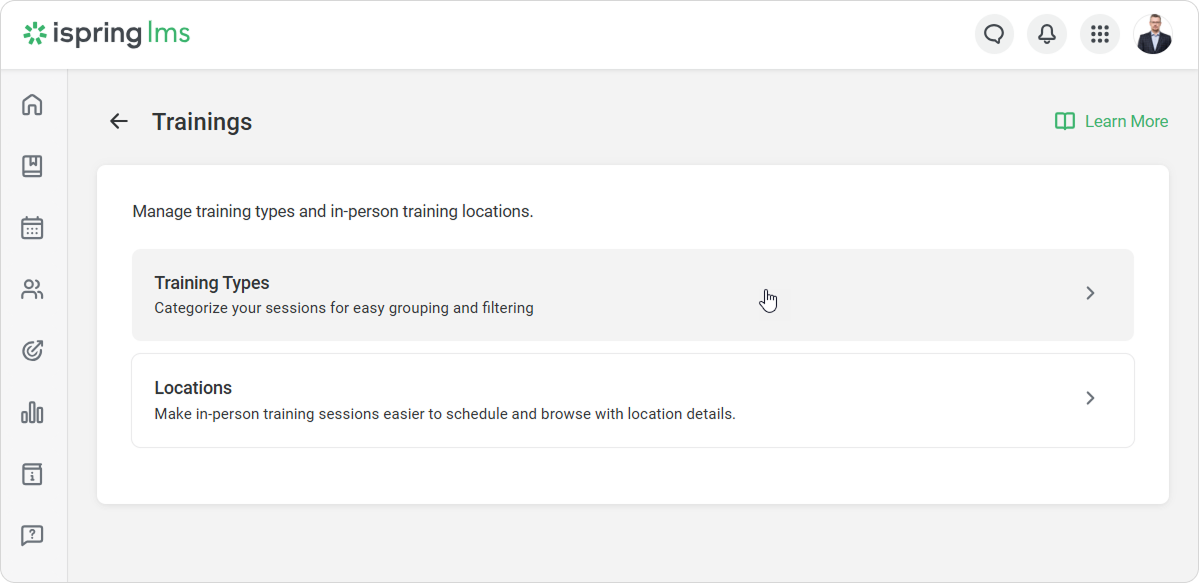The height and width of the screenshot is (583, 1199).
Task: Open the calendar icon in sidebar
Action: pos(32,228)
